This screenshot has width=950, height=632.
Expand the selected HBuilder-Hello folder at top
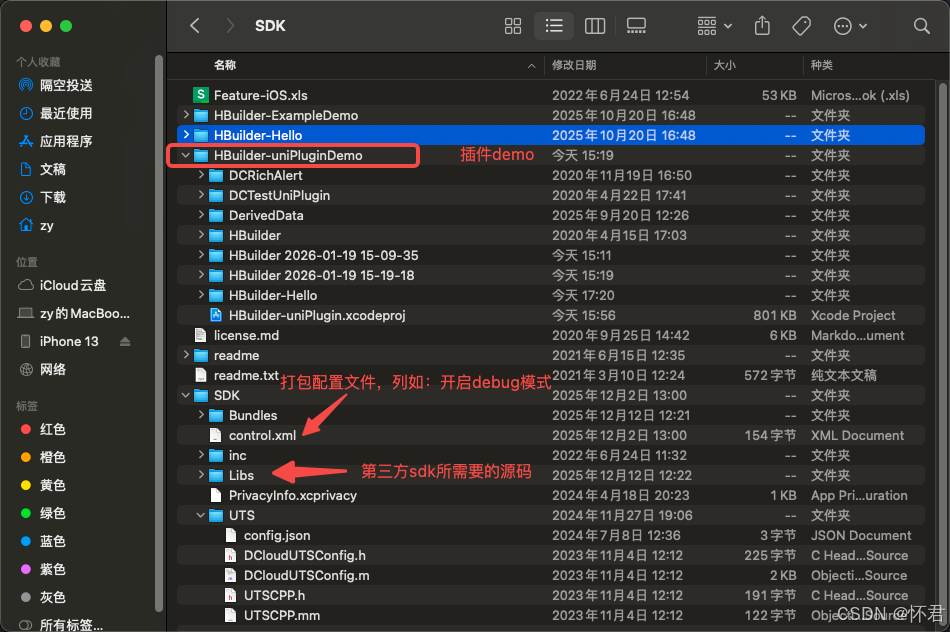coord(185,135)
